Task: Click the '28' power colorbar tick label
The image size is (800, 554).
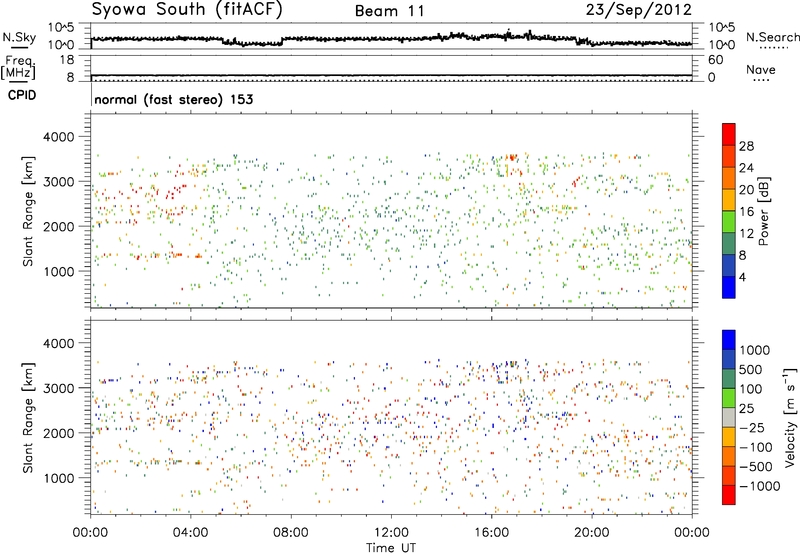Action: tap(746, 146)
